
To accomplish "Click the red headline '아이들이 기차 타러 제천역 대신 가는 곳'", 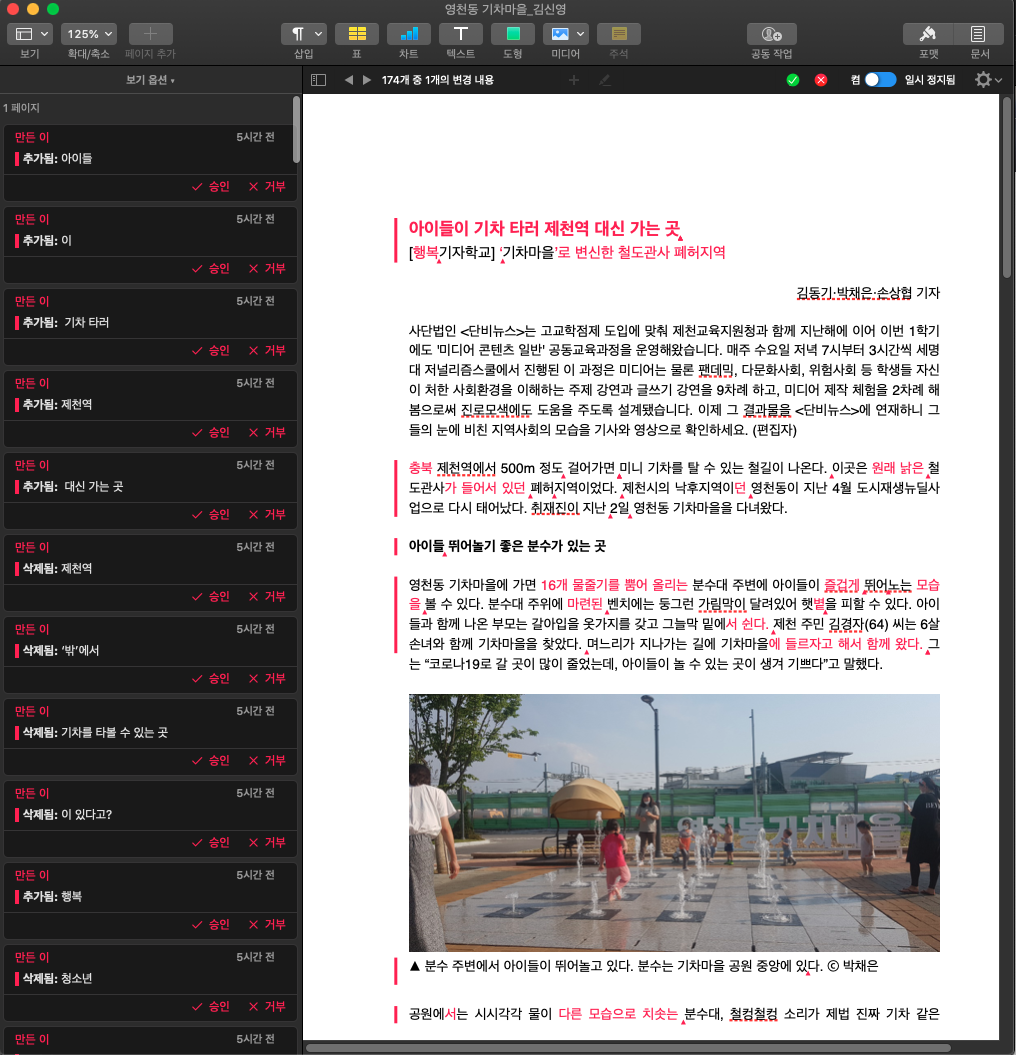I will (x=545, y=229).
